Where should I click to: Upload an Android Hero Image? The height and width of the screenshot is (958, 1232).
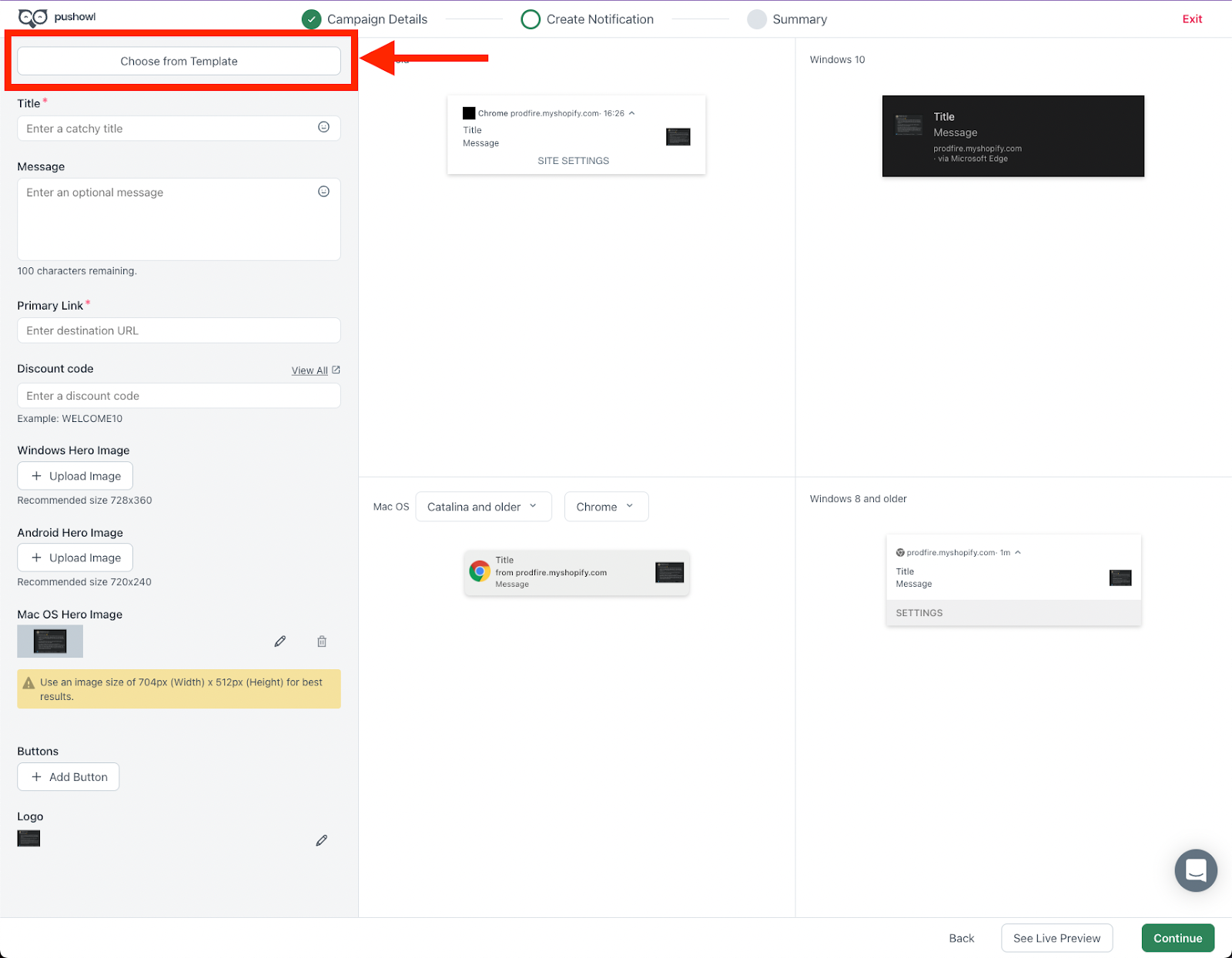click(x=75, y=557)
